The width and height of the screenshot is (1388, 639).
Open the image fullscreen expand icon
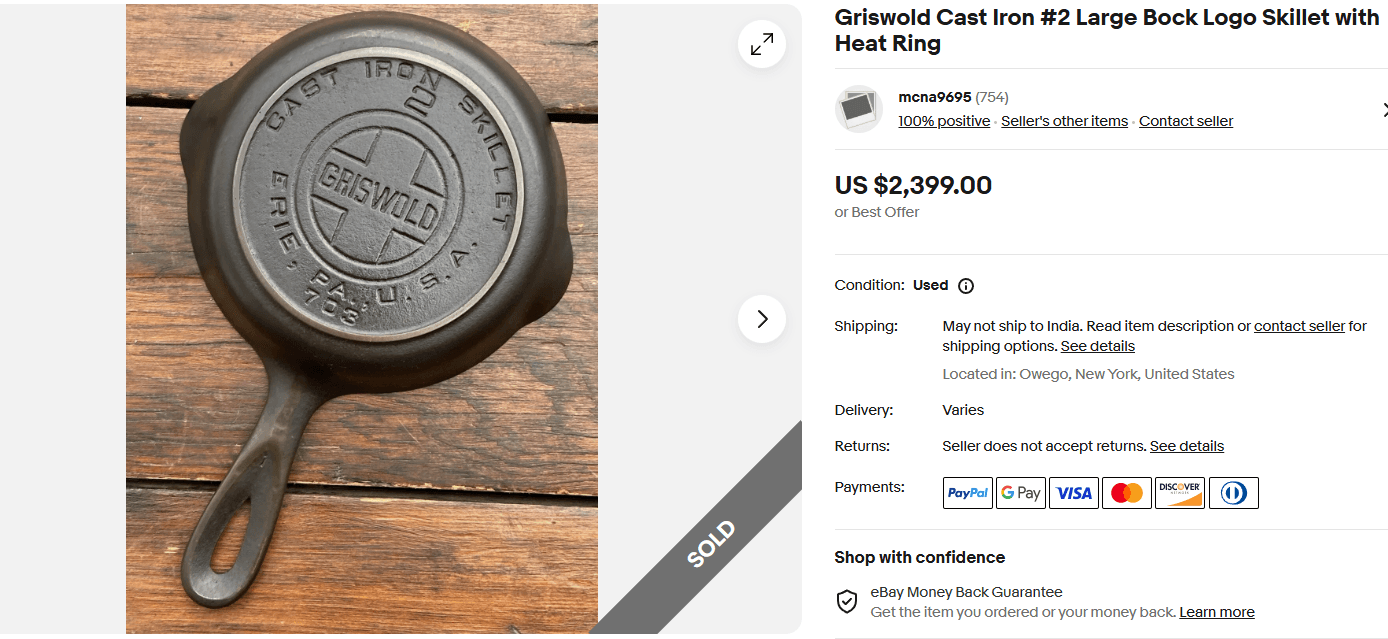click(x=761, y=44)
